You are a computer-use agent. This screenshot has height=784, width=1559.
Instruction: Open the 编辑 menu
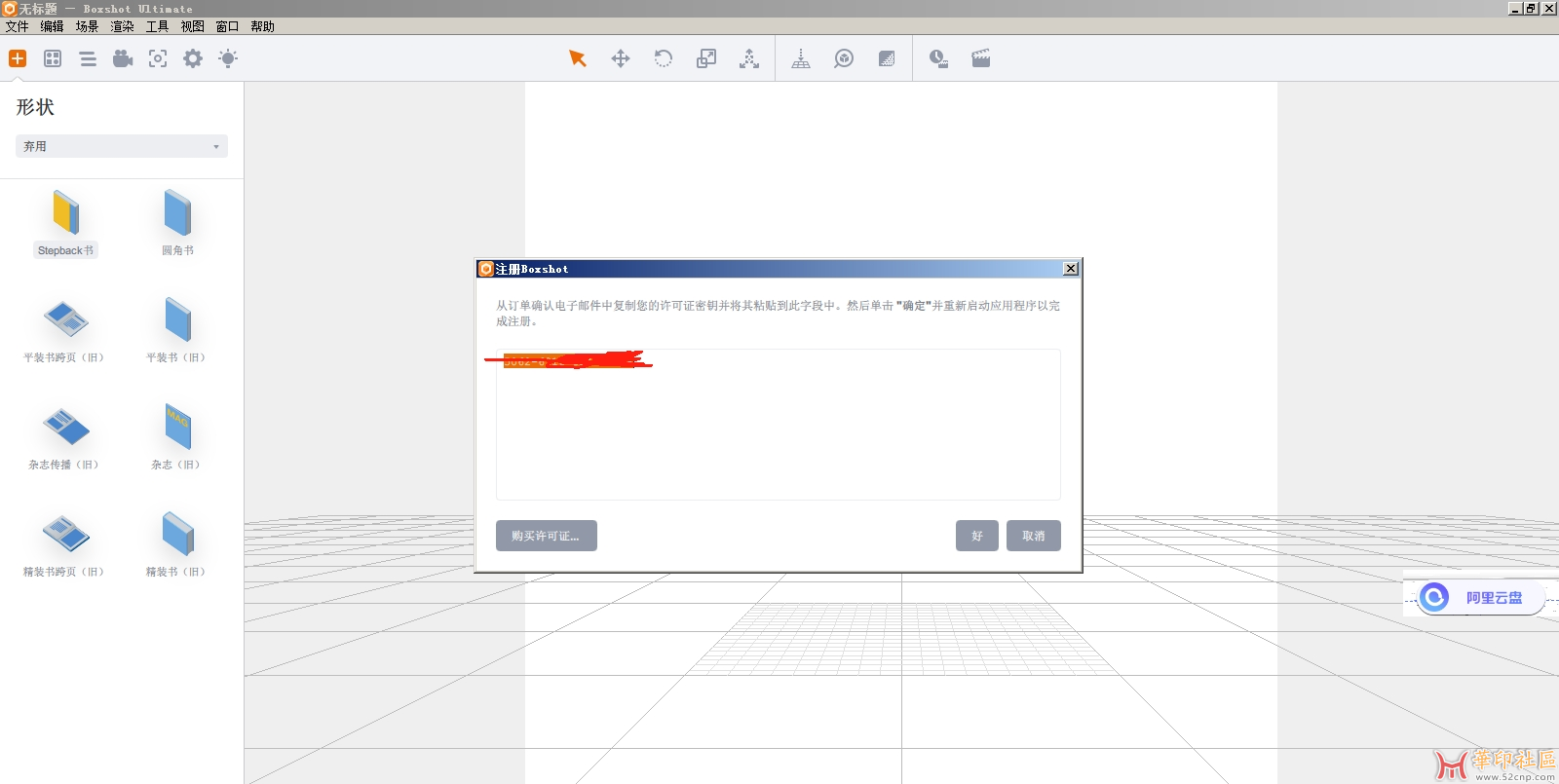click(x=53, y=26)
